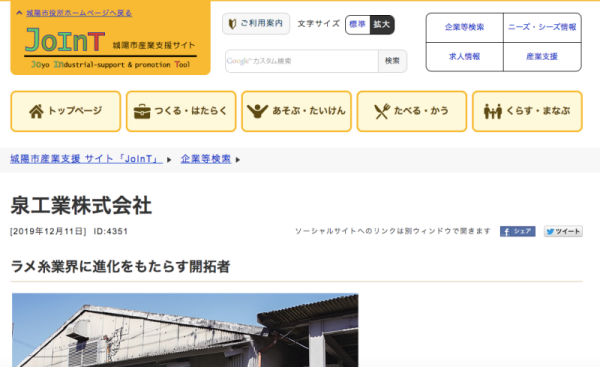The height and width of the screenshot is (367, 600).
Task: Click the 検索 search button
Action: (x=392, y=61)
